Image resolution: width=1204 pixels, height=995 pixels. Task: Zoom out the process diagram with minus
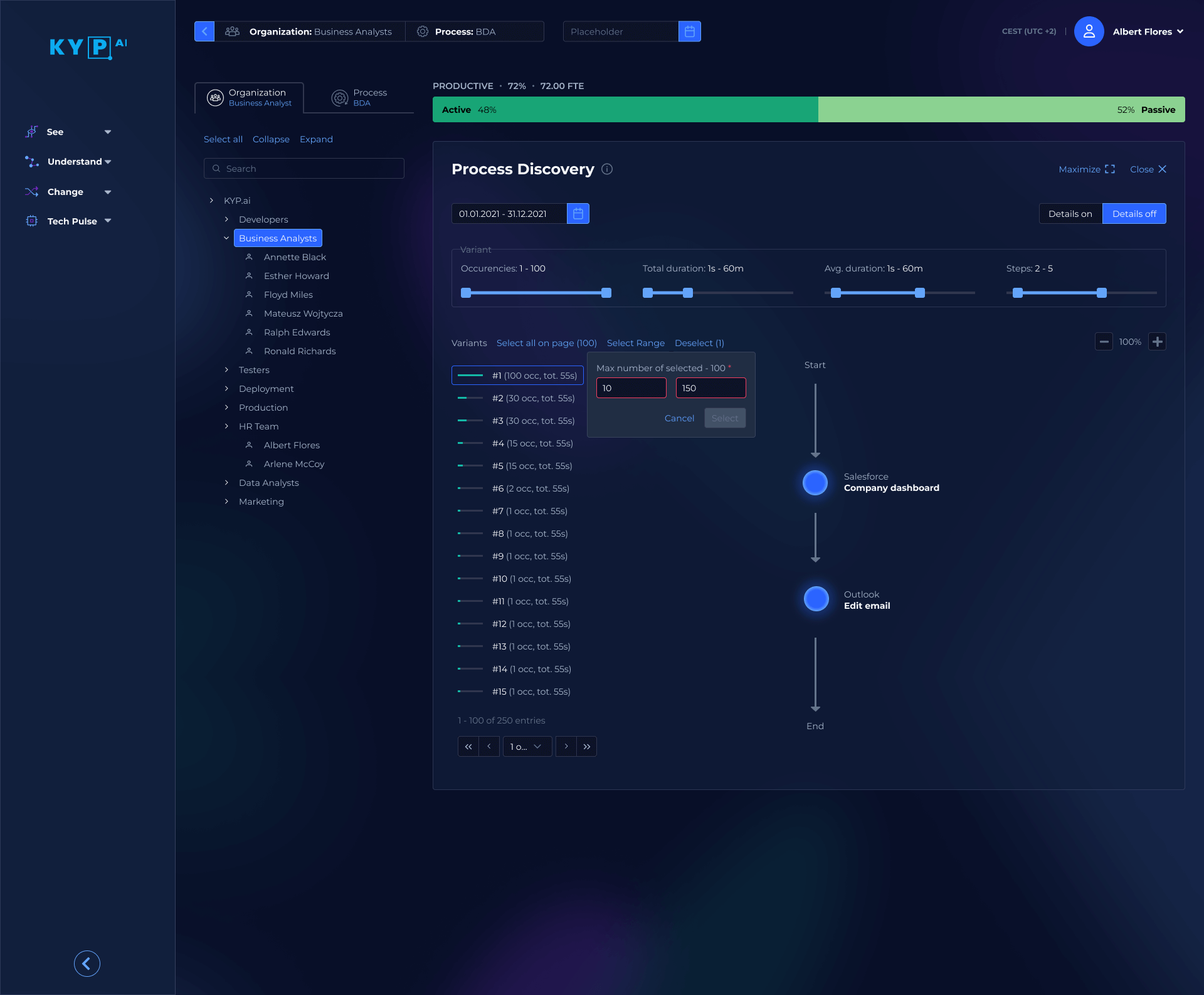pyautogui.click(x=1104, y=342)
